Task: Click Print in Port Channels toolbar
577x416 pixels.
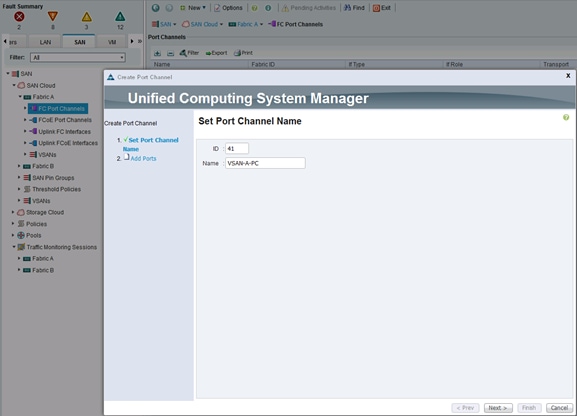Action: (x=243, y=53)
